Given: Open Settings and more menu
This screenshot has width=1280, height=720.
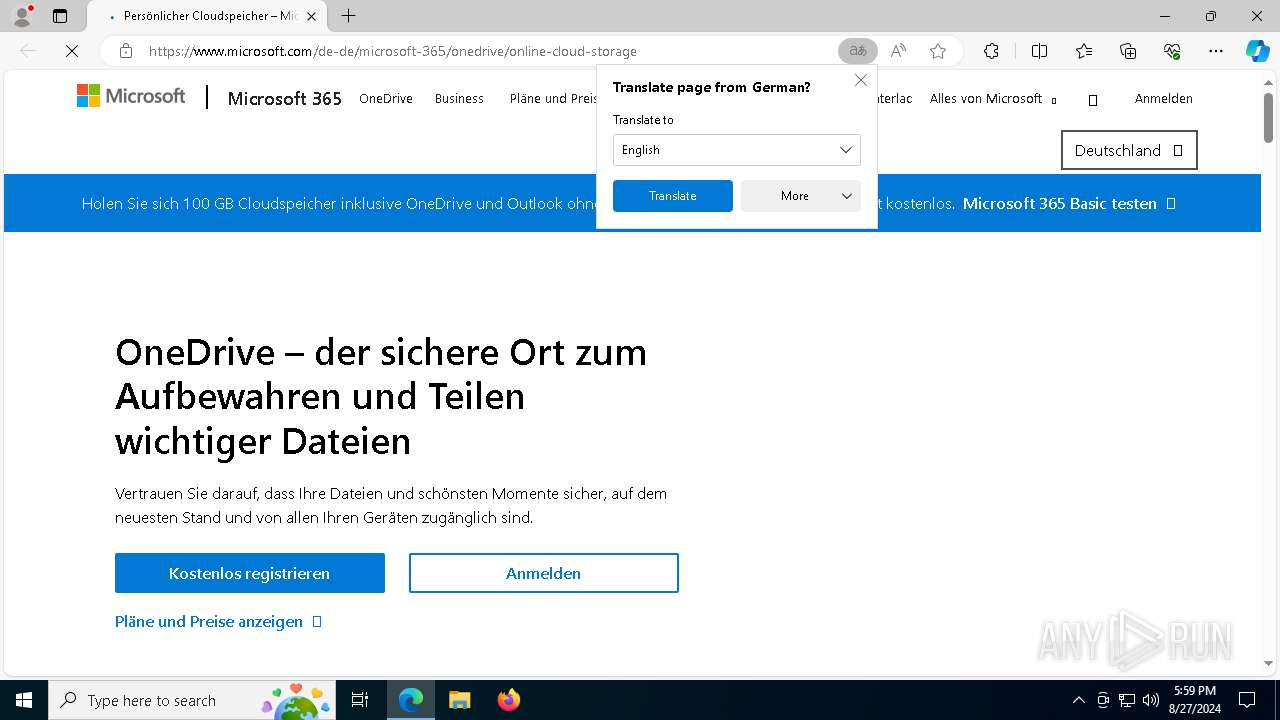Looking at the screenshot, I should tap(1216, 51).
